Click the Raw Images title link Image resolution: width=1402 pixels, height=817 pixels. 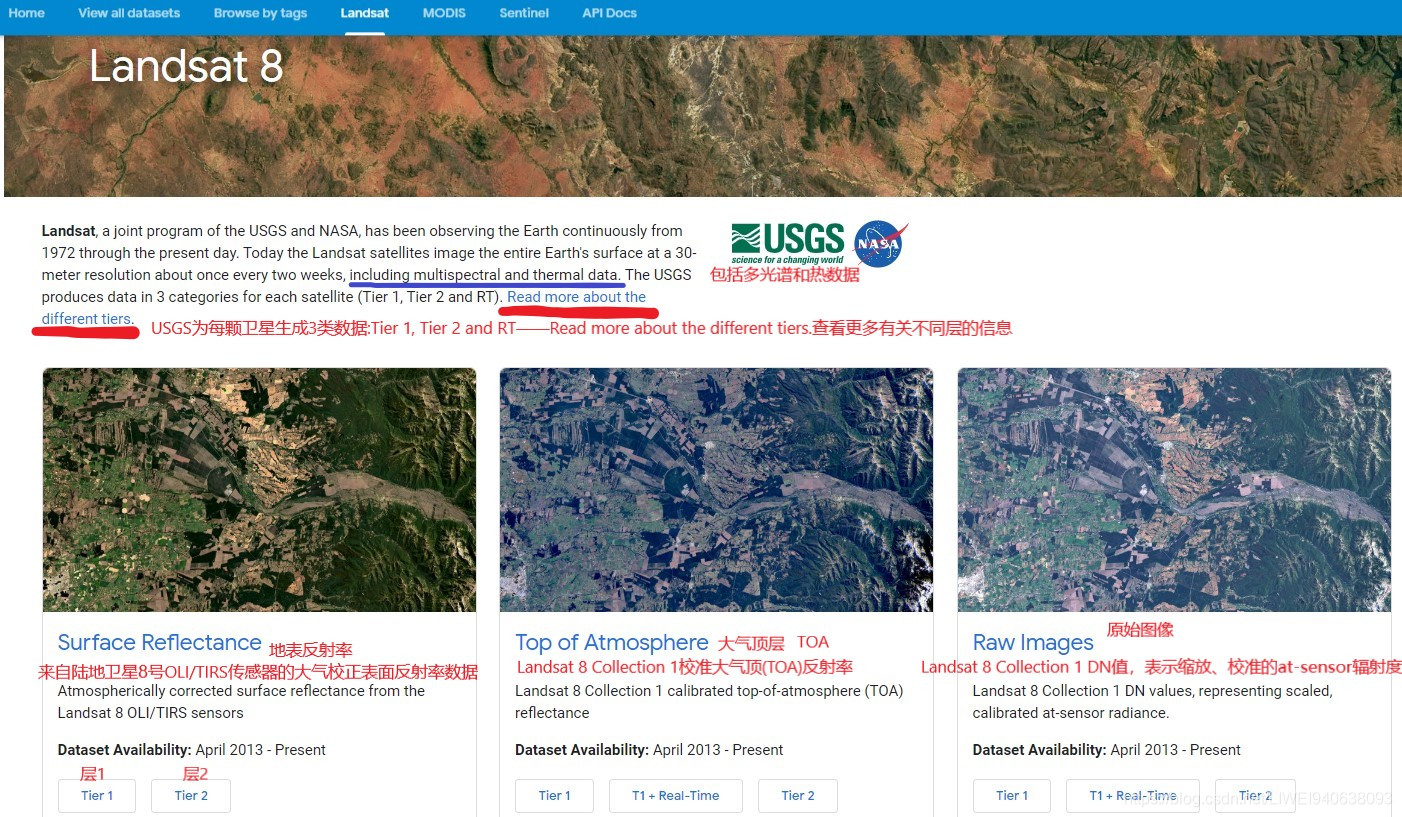(1033, 643)
